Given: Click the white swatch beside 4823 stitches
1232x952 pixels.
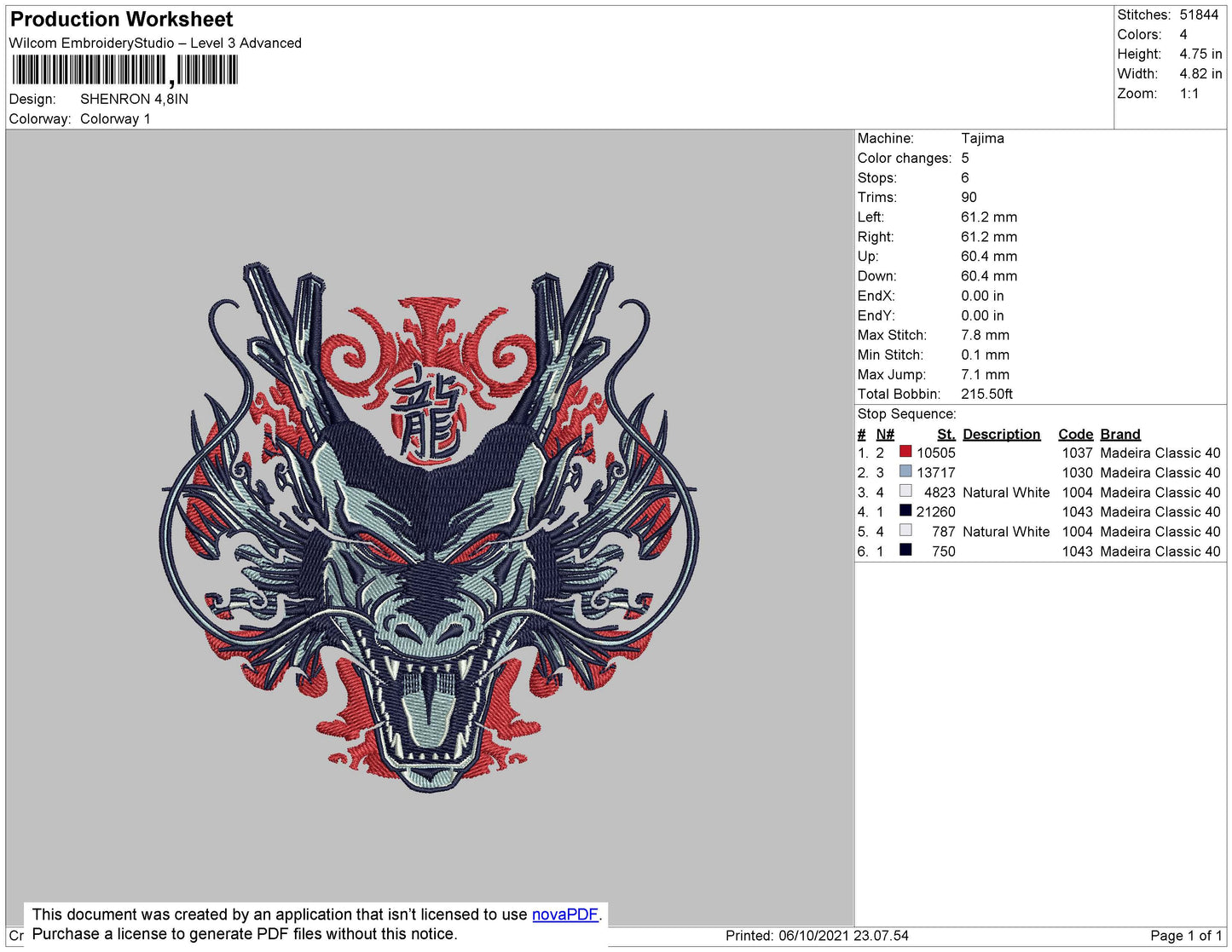Looking at the screenshot, I should (x=905, y=491).
